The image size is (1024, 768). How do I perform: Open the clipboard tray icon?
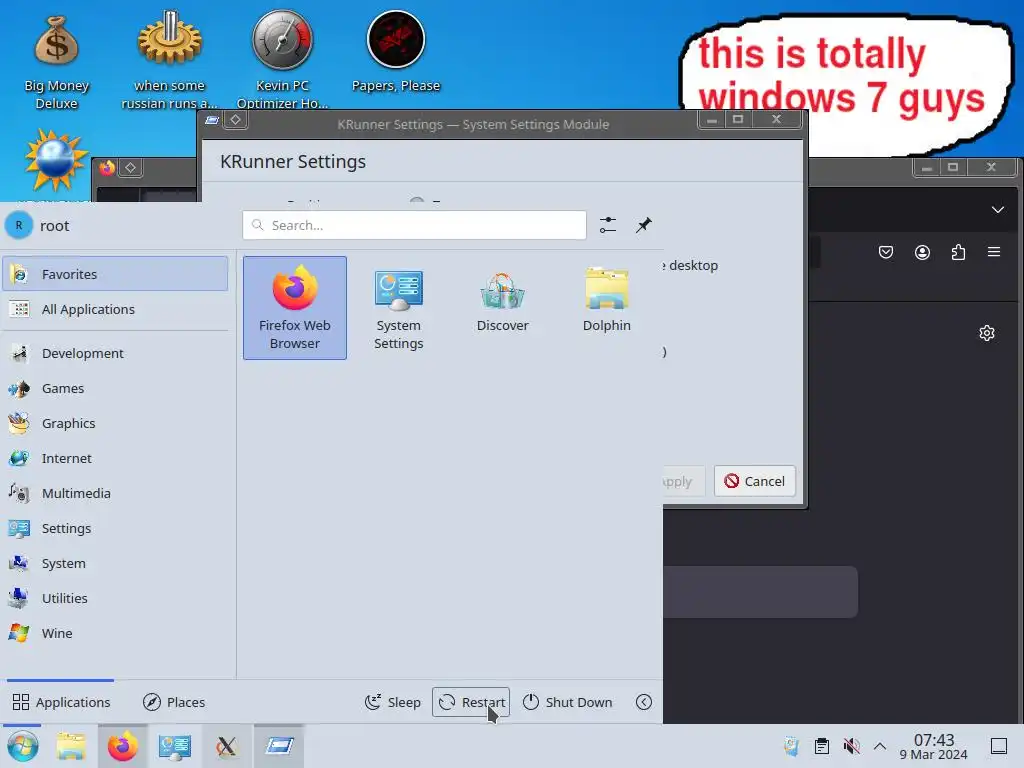click(822, 746)
